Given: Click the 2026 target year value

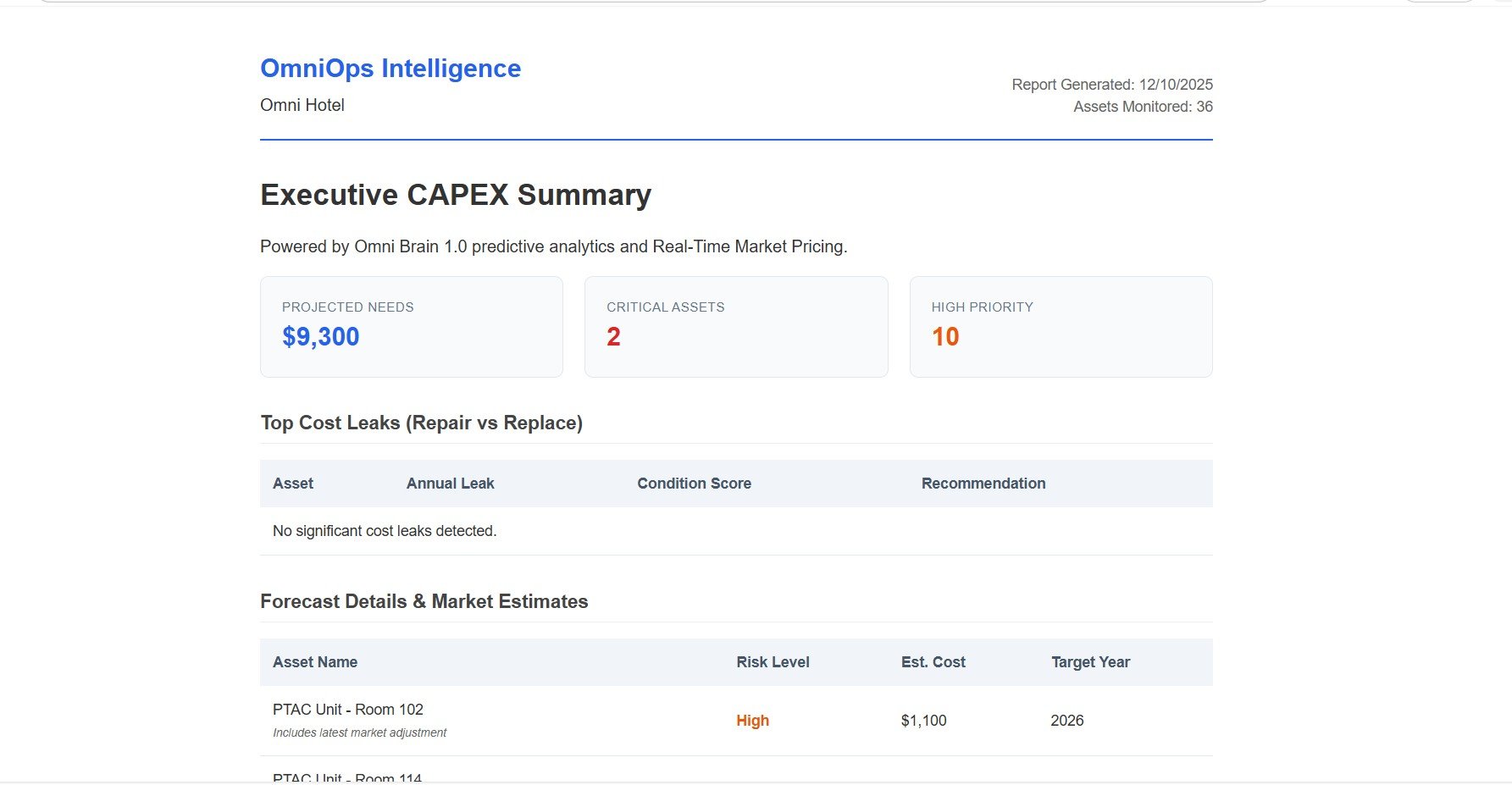Looking at the screenshot, I should (1066, 721).
